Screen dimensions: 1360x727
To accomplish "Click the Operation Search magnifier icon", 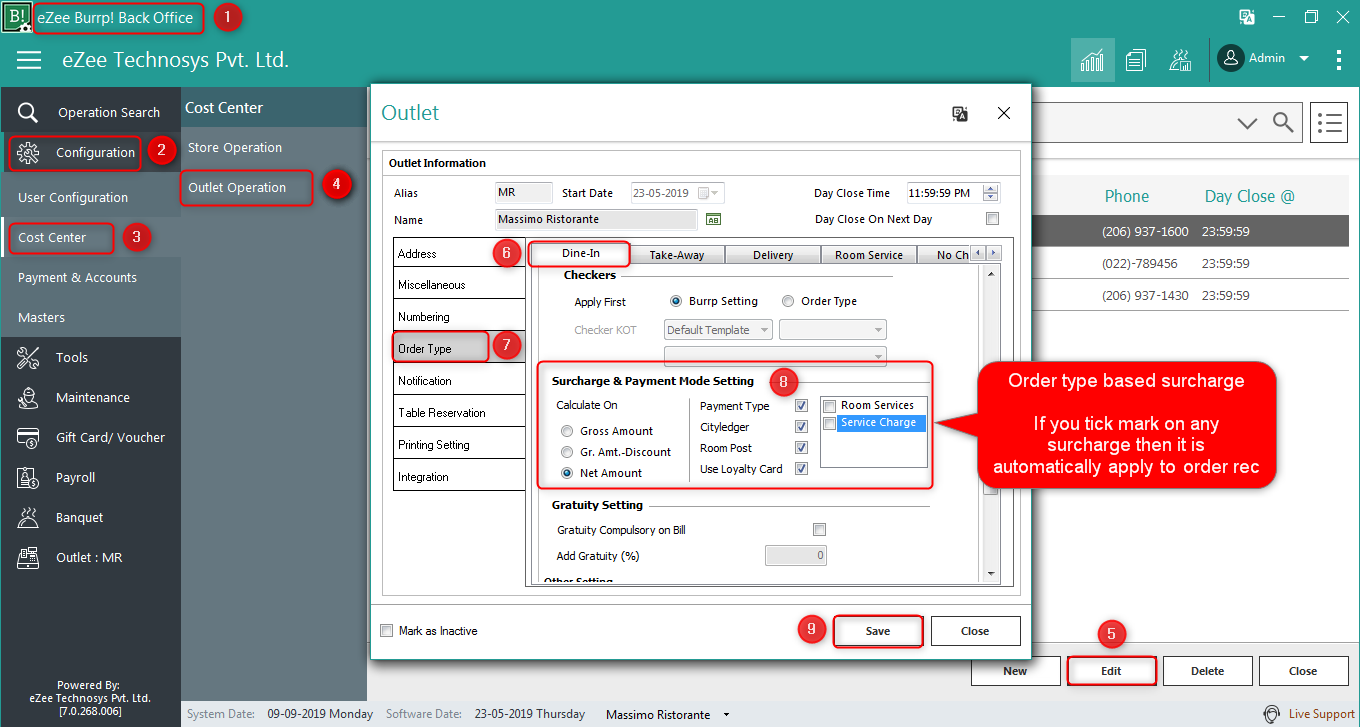I will pos(28,112).
